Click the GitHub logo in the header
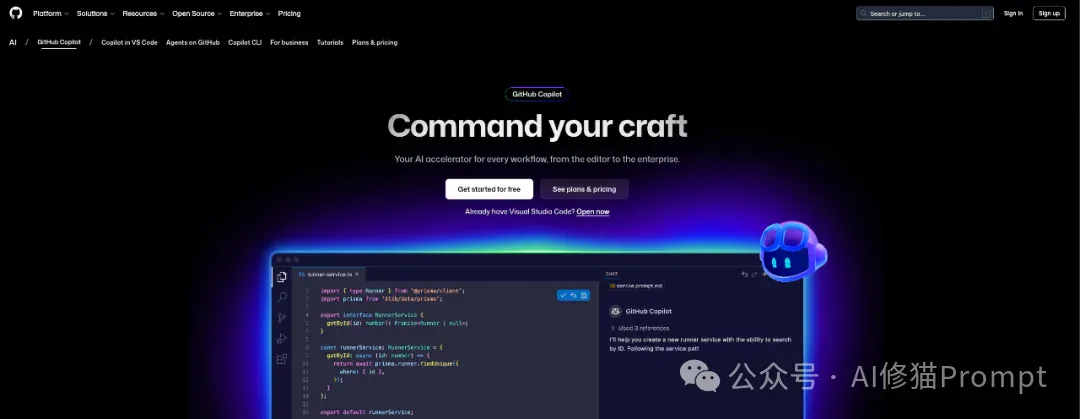This screenshot has height=419, width=1080. click(16, 13)
